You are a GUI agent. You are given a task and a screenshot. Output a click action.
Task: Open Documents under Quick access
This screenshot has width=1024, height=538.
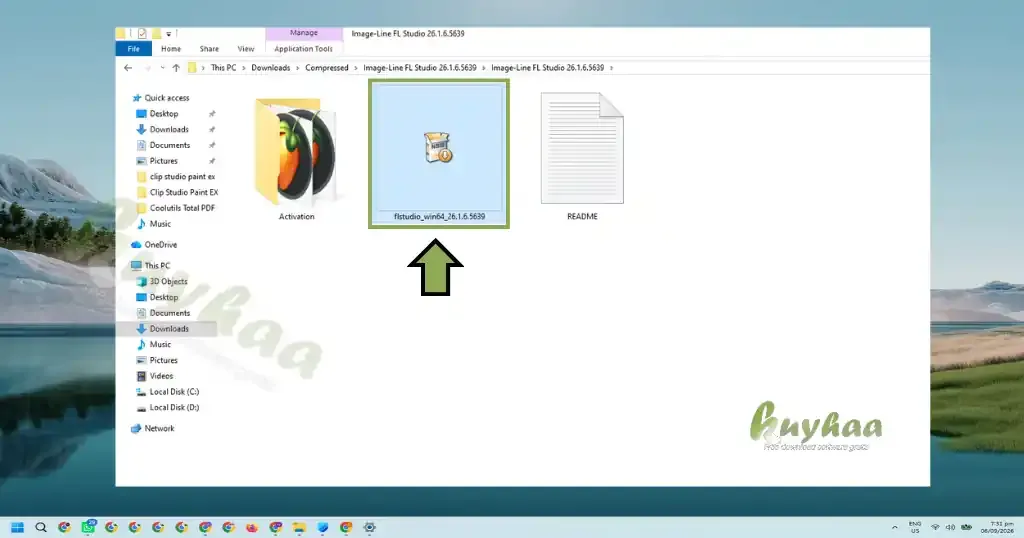pyautogui.click(x=169, y=145)
